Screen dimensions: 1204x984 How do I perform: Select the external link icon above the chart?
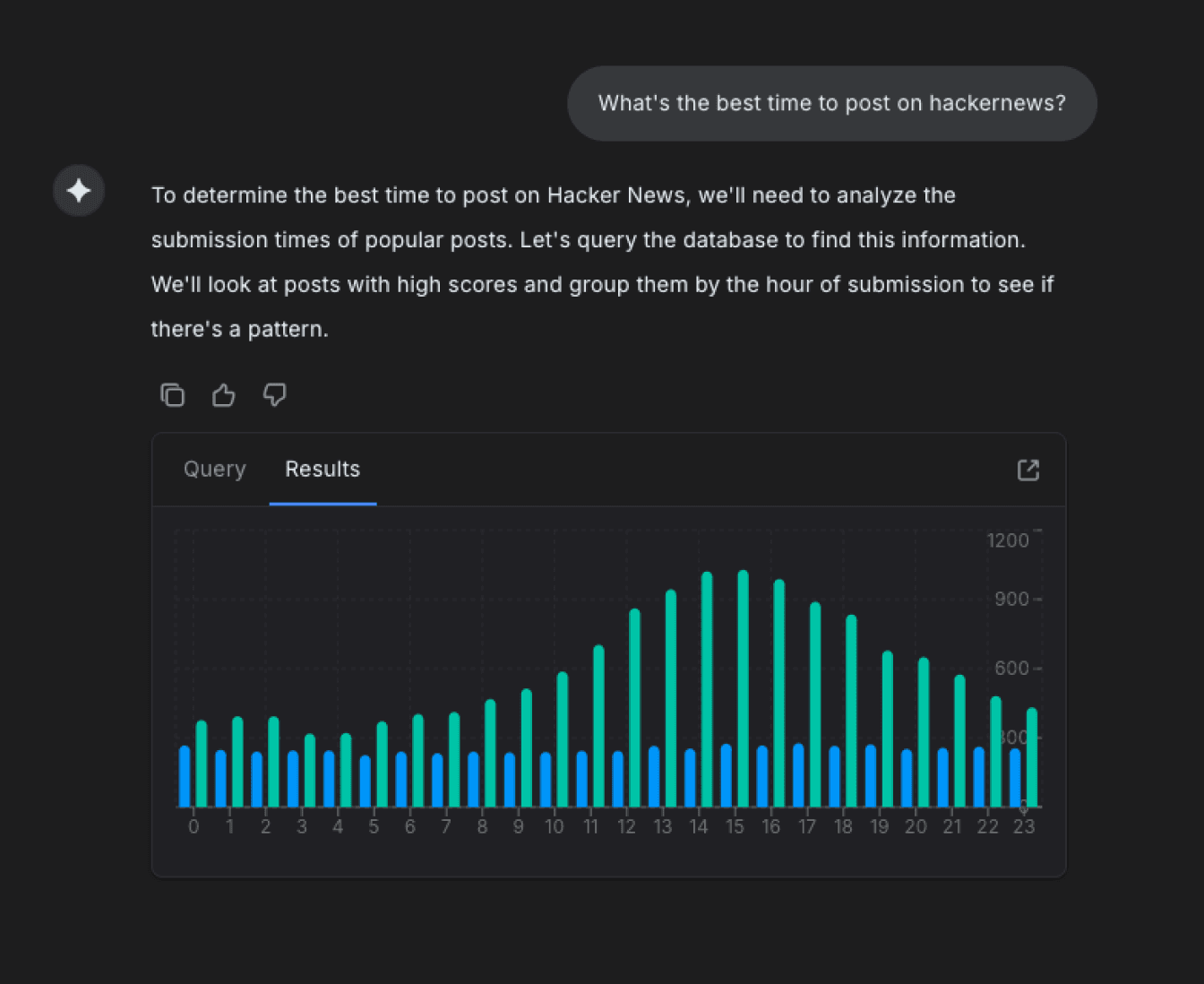pyautogui.click(x=1028, y=469)
